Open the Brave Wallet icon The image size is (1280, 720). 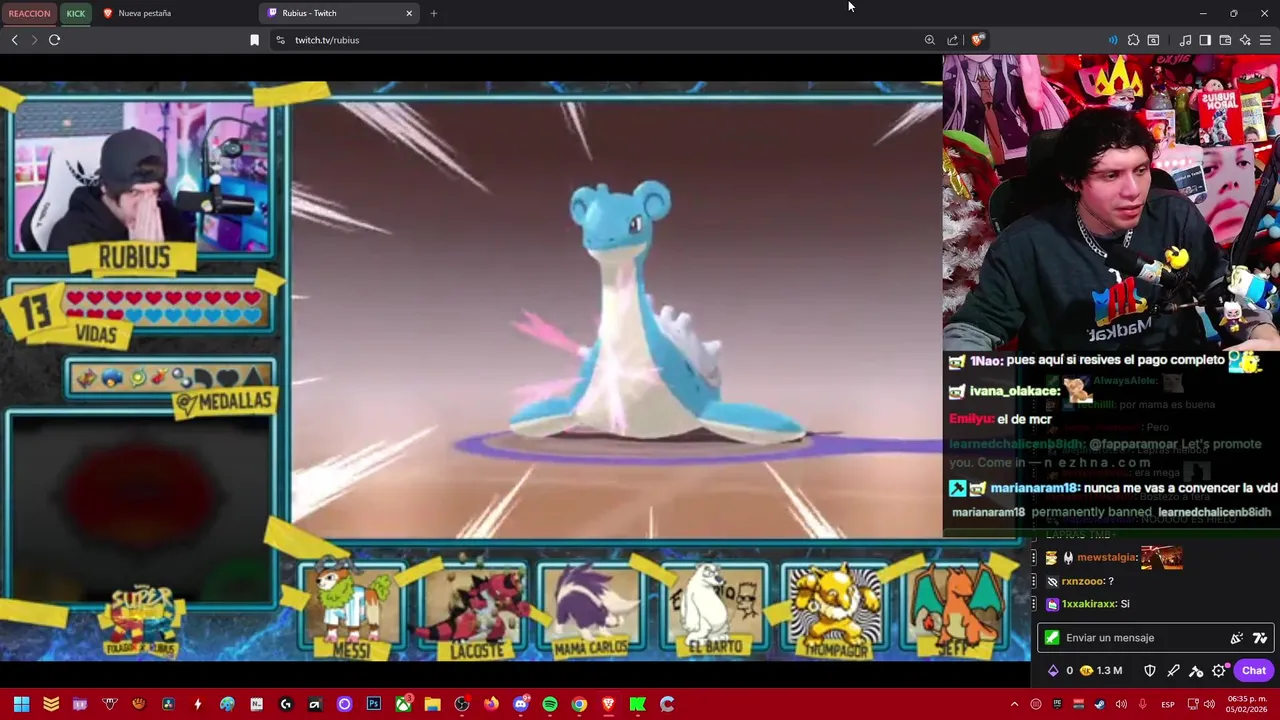click(x=1225, y=40)
